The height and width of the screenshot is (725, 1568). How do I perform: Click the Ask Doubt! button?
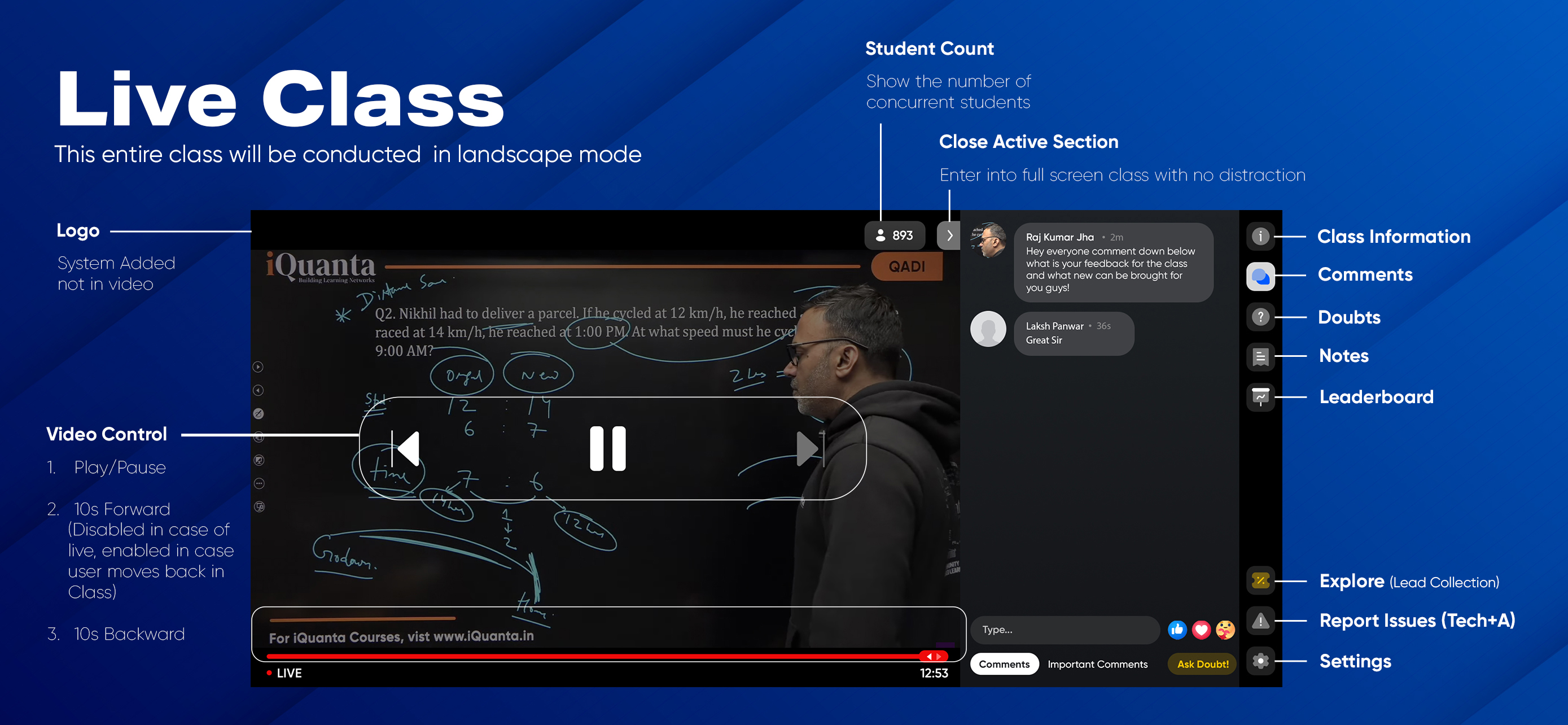point(1203,664)
